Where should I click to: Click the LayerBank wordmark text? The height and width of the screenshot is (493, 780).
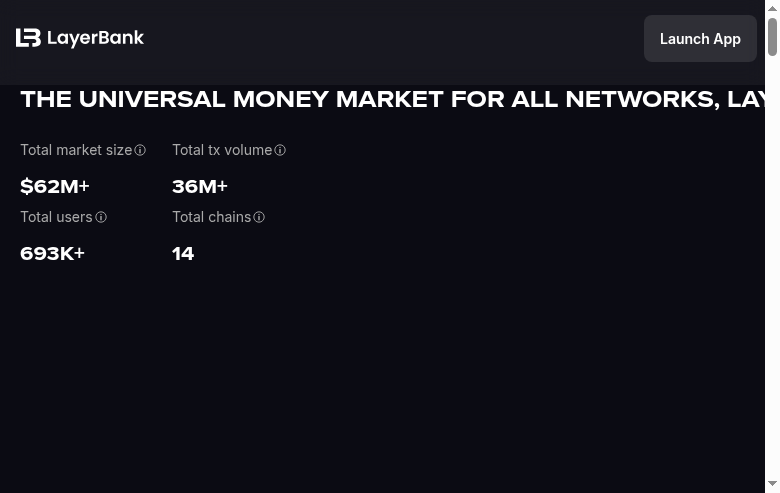pos(96,39)
